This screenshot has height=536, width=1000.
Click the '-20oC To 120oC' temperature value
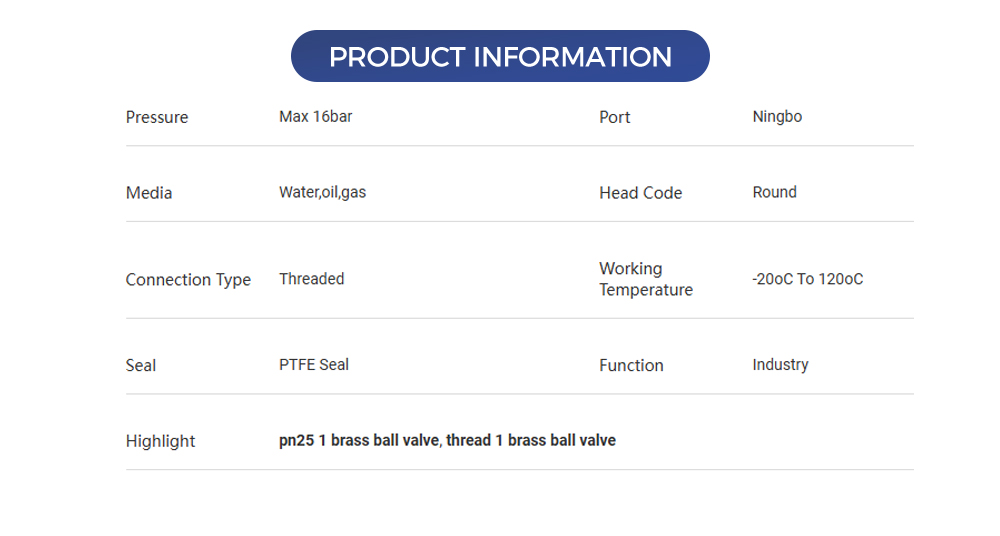807,279
